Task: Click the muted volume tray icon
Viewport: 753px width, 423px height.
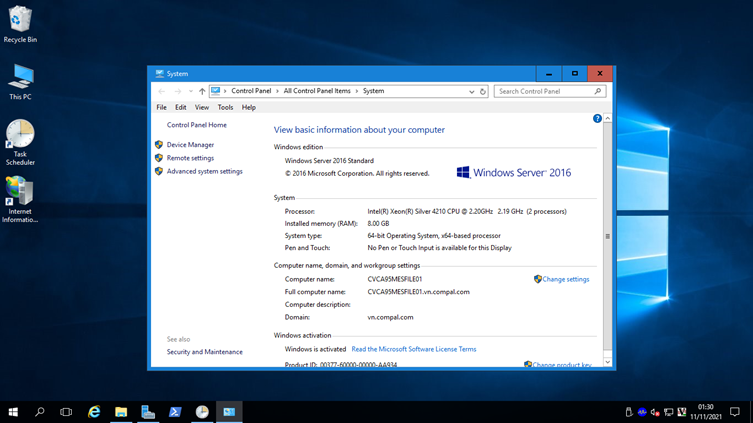Action: point(655,412)
